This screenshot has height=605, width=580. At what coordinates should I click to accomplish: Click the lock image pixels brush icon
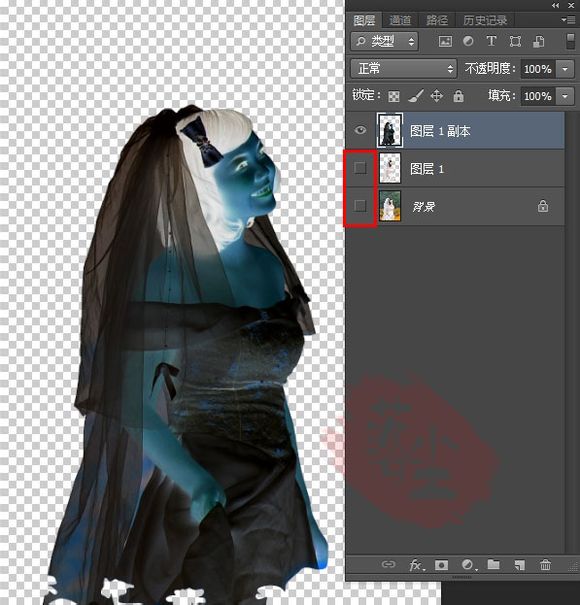[416, 96]
